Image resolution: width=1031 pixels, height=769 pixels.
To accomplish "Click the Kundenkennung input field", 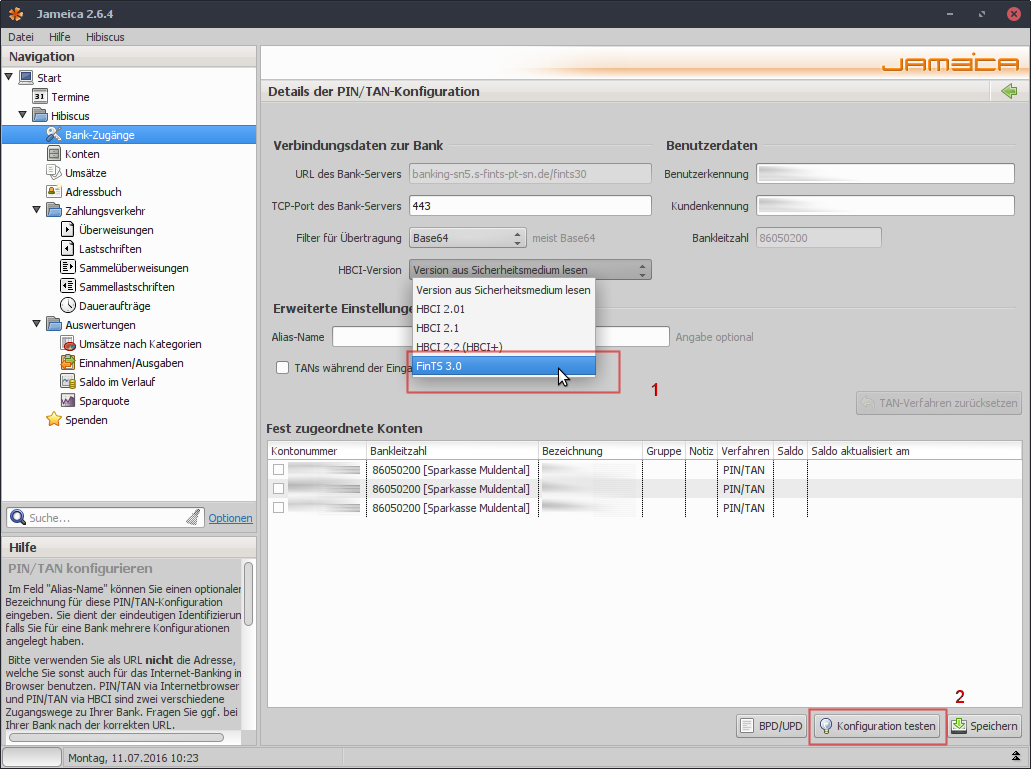I will (885, 206).
